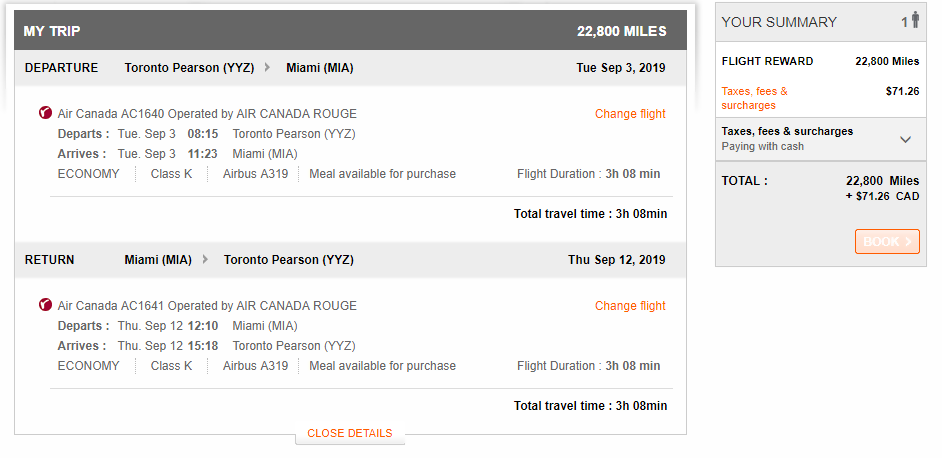Expand the Taxes, fees & surcharges chevron
942x458 pixels.
[906, 139]
